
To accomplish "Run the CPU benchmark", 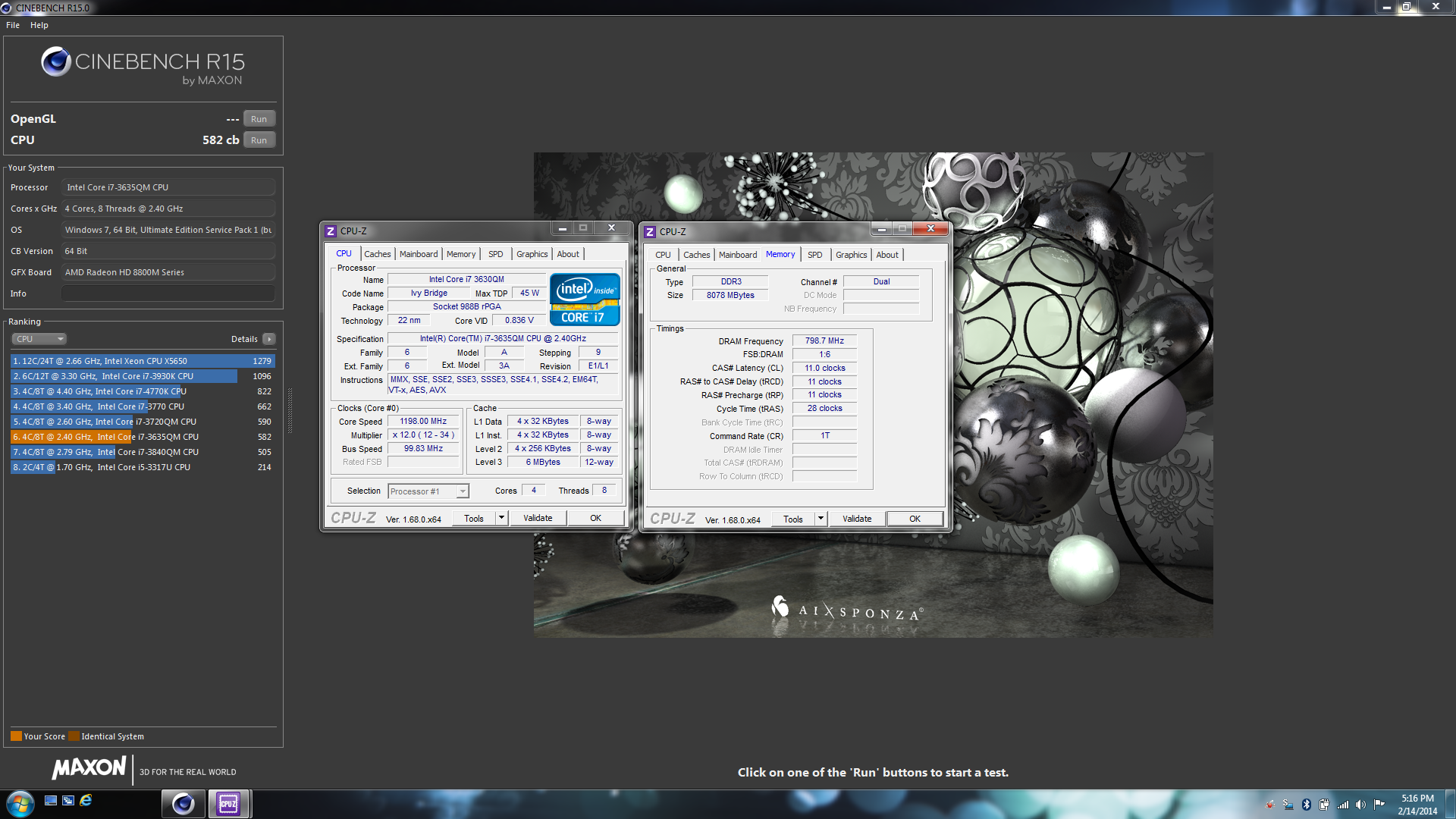I will [x=259, y=140].
